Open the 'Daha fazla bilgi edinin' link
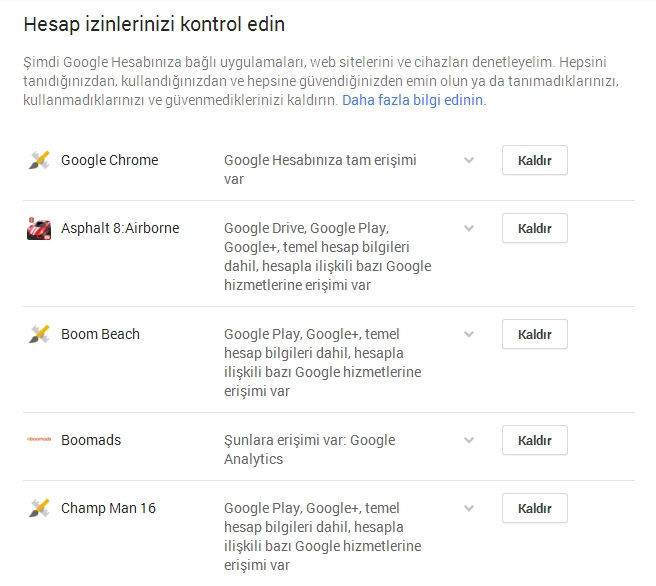The width and height of the screenshot is (656, 586). coord(413,101)
